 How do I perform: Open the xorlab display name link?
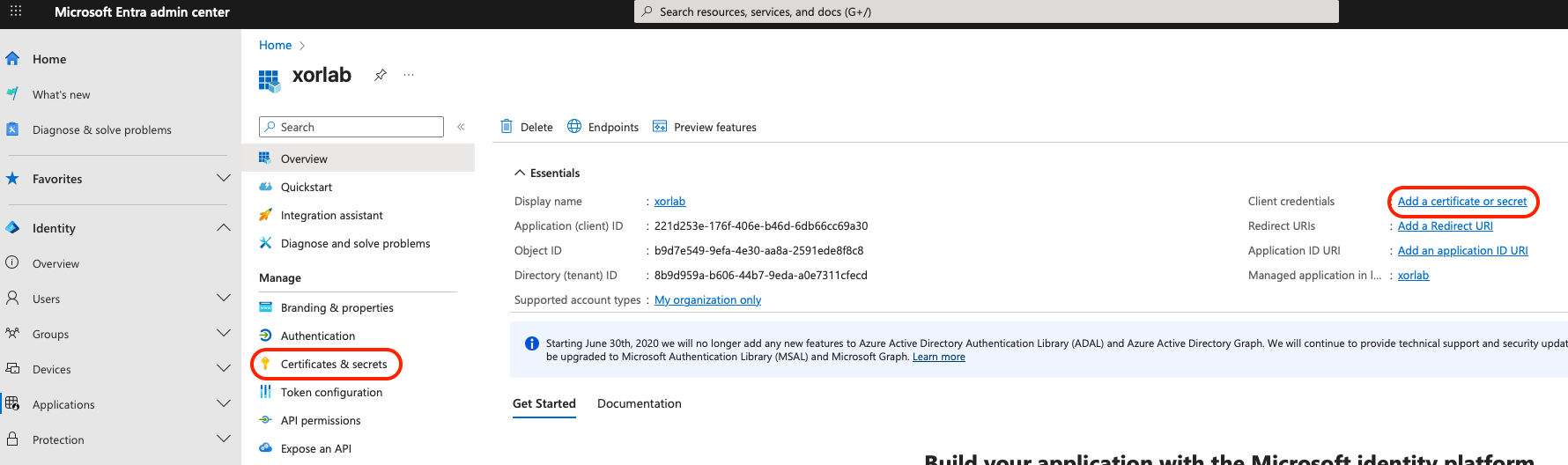670,201
